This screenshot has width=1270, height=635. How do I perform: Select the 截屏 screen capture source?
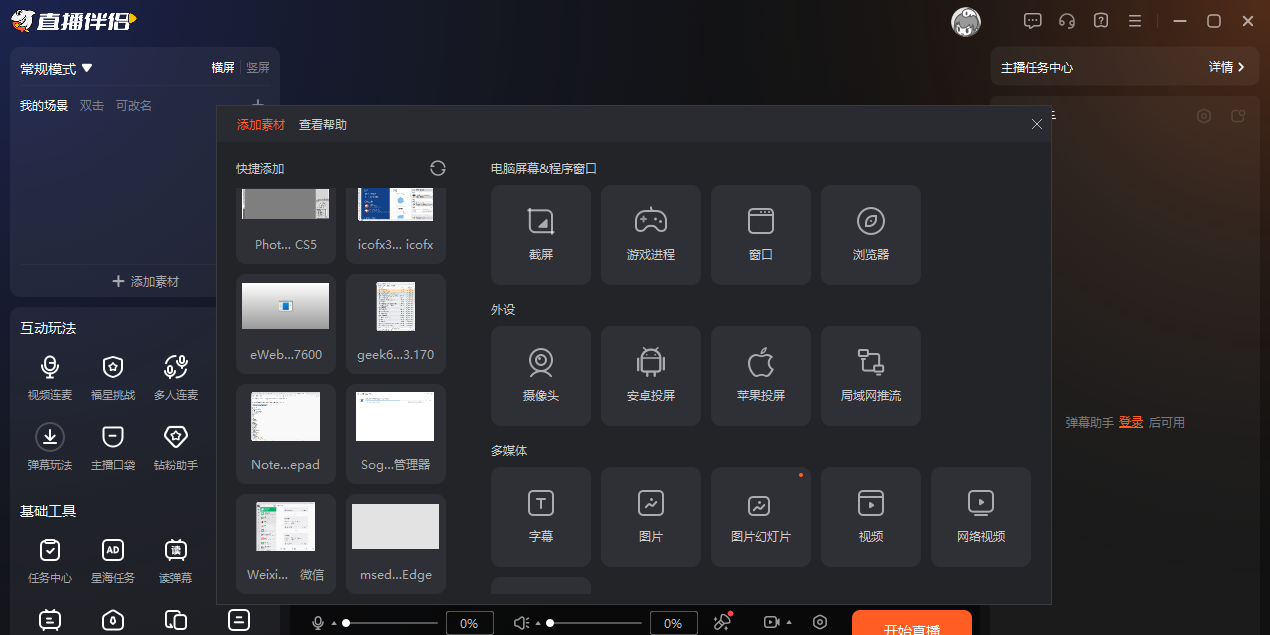pyautogui.click(x=541, y=235)
